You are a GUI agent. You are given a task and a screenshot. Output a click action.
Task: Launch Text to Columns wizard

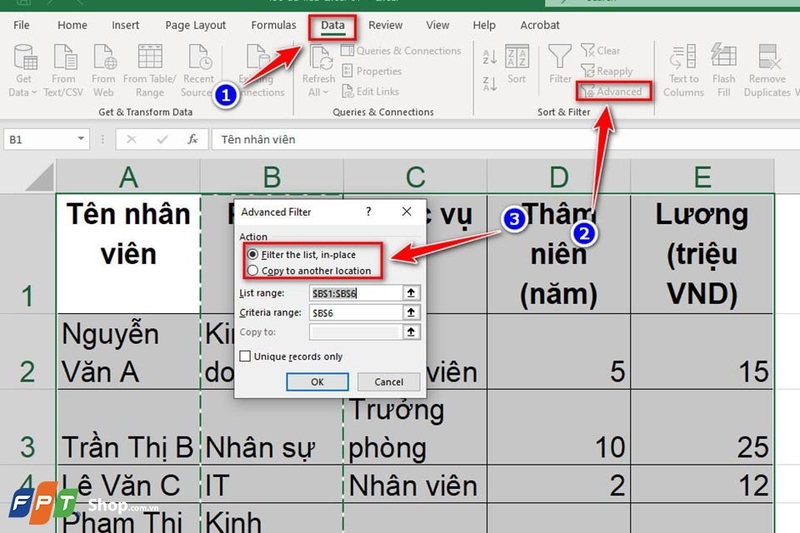tap(683, 70)
